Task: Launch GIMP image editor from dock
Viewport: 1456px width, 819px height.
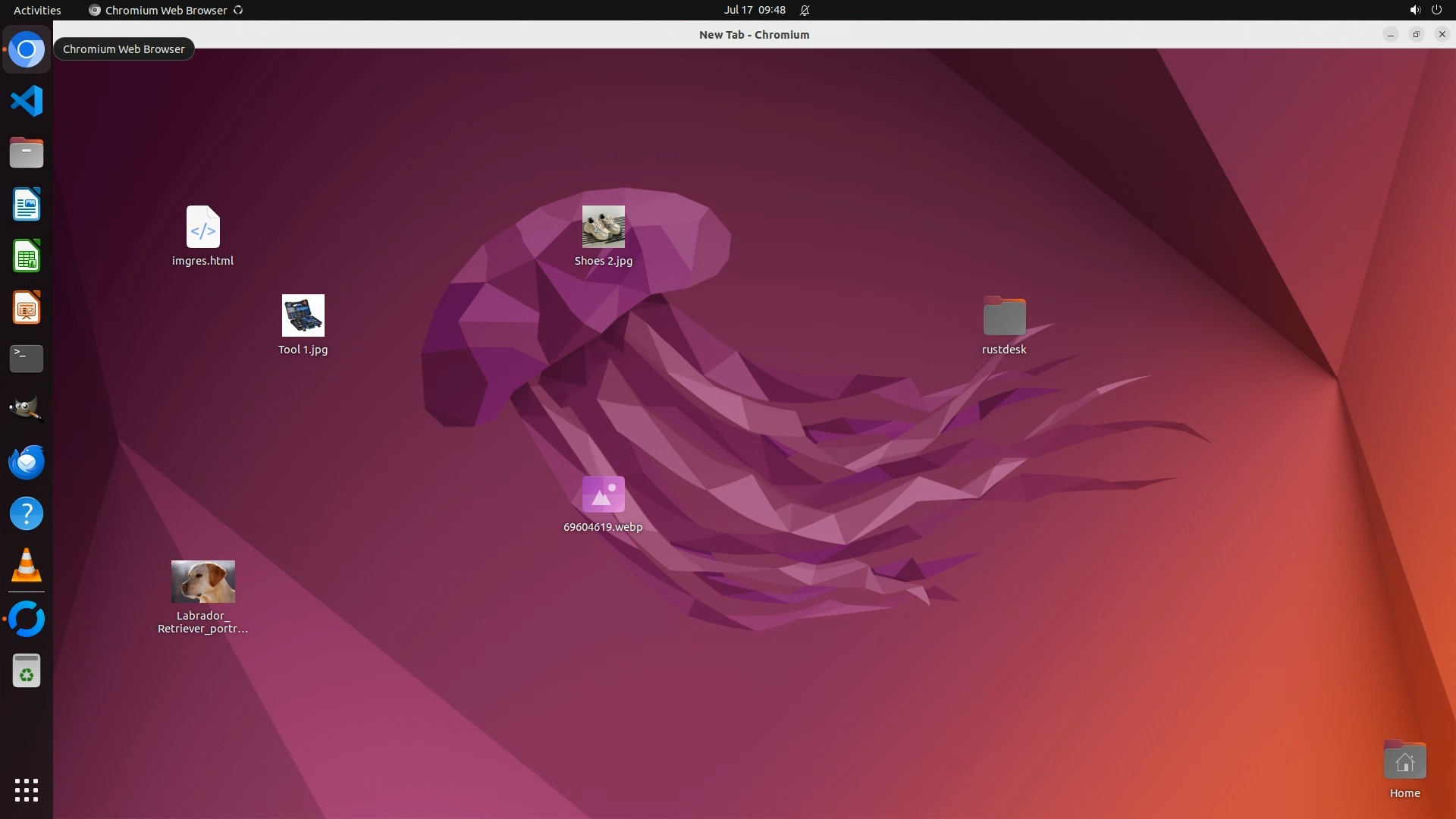Action: tap(27, 409)
